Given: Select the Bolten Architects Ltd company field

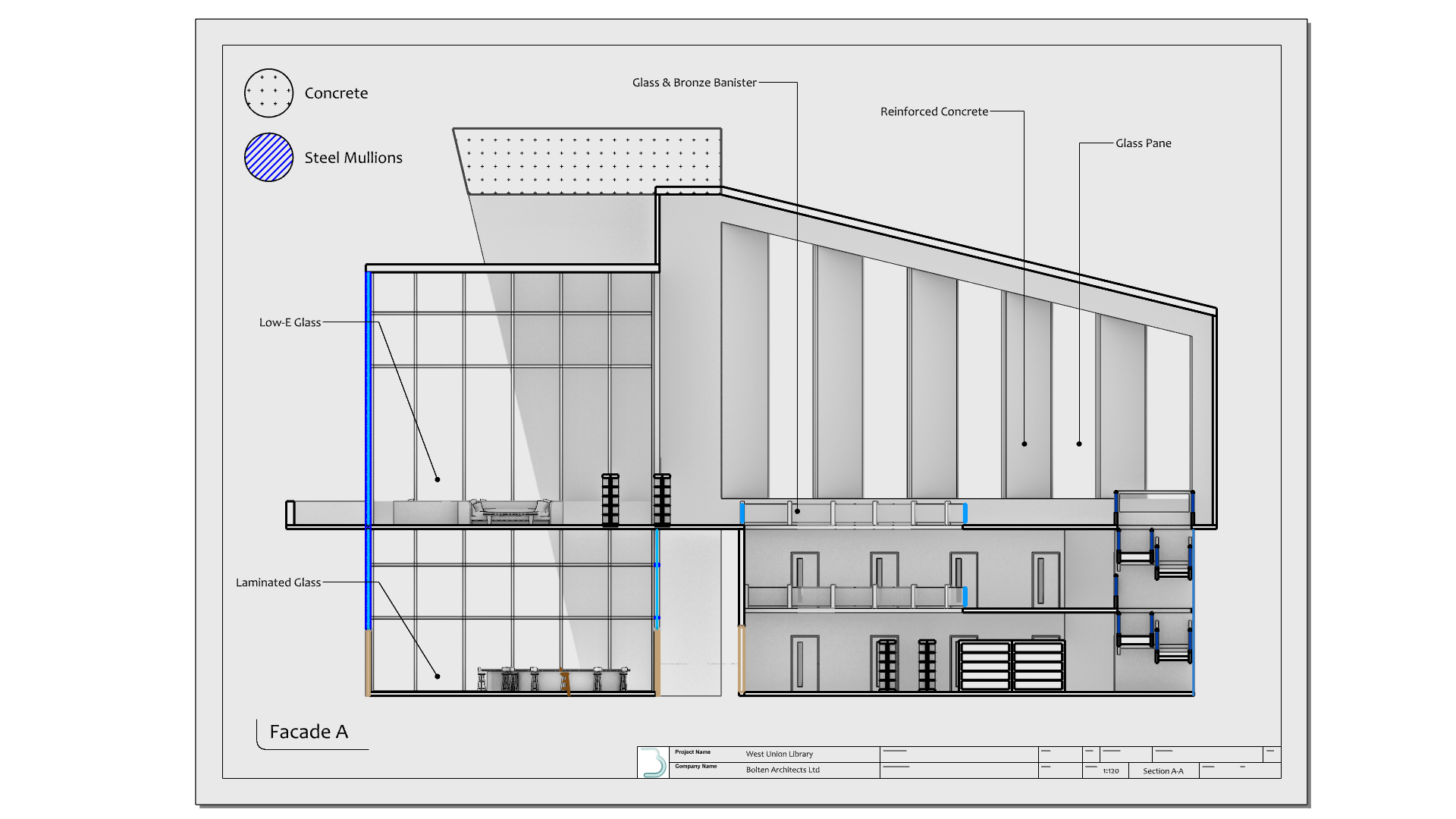Looking at the screenshot, I should coord(783,770).
